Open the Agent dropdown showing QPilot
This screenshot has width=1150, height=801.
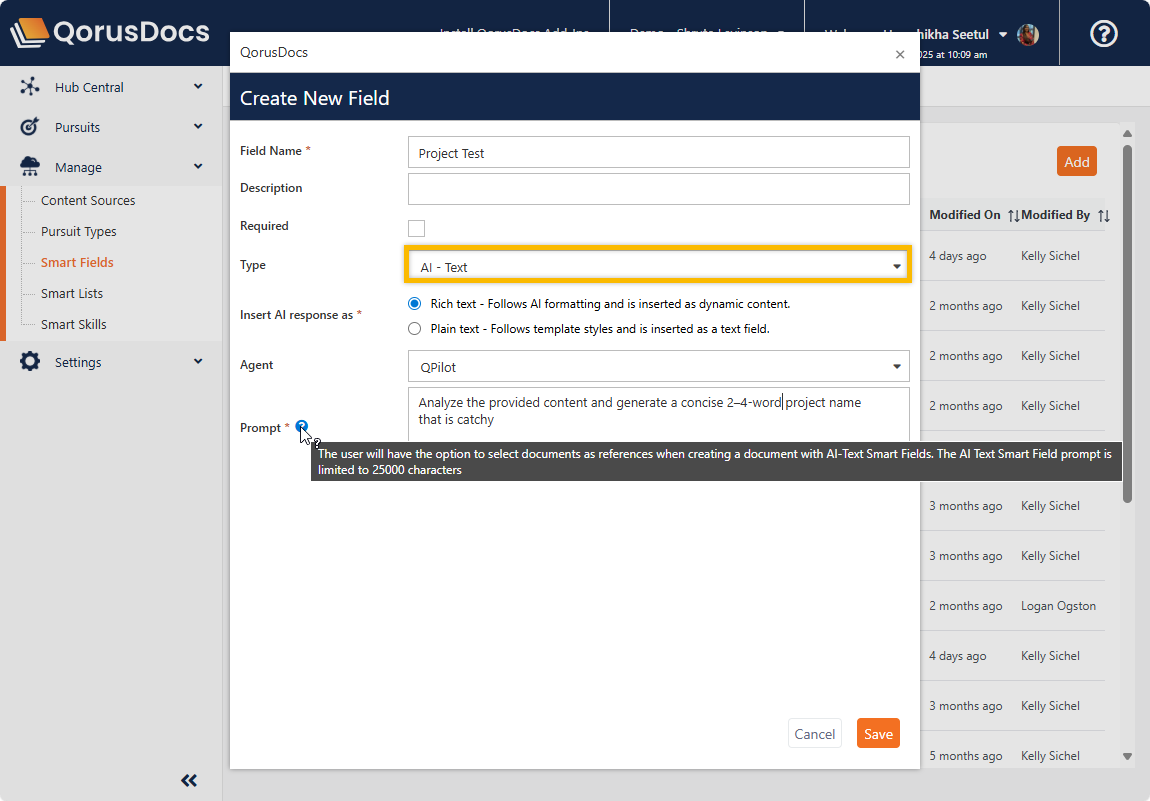(x=659, y=366)
